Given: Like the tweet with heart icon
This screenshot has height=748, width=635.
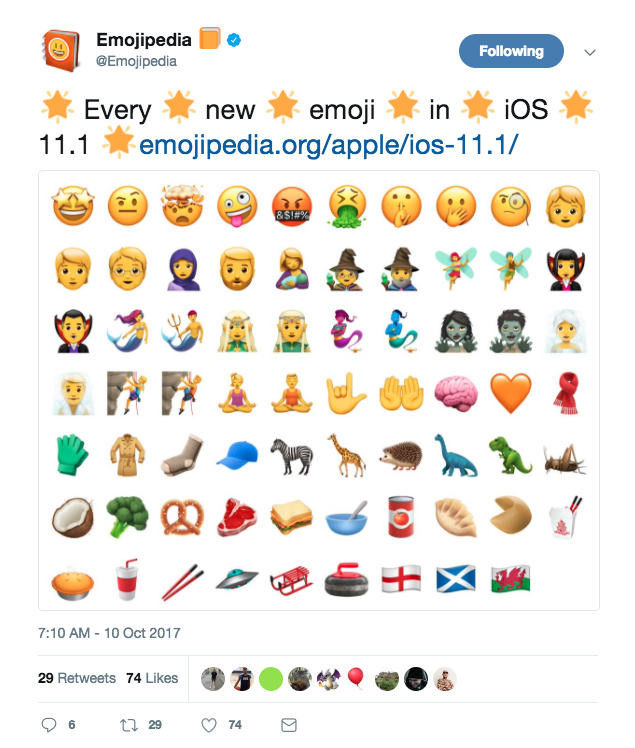Looking at the screenshot, I should pos(209,724).
